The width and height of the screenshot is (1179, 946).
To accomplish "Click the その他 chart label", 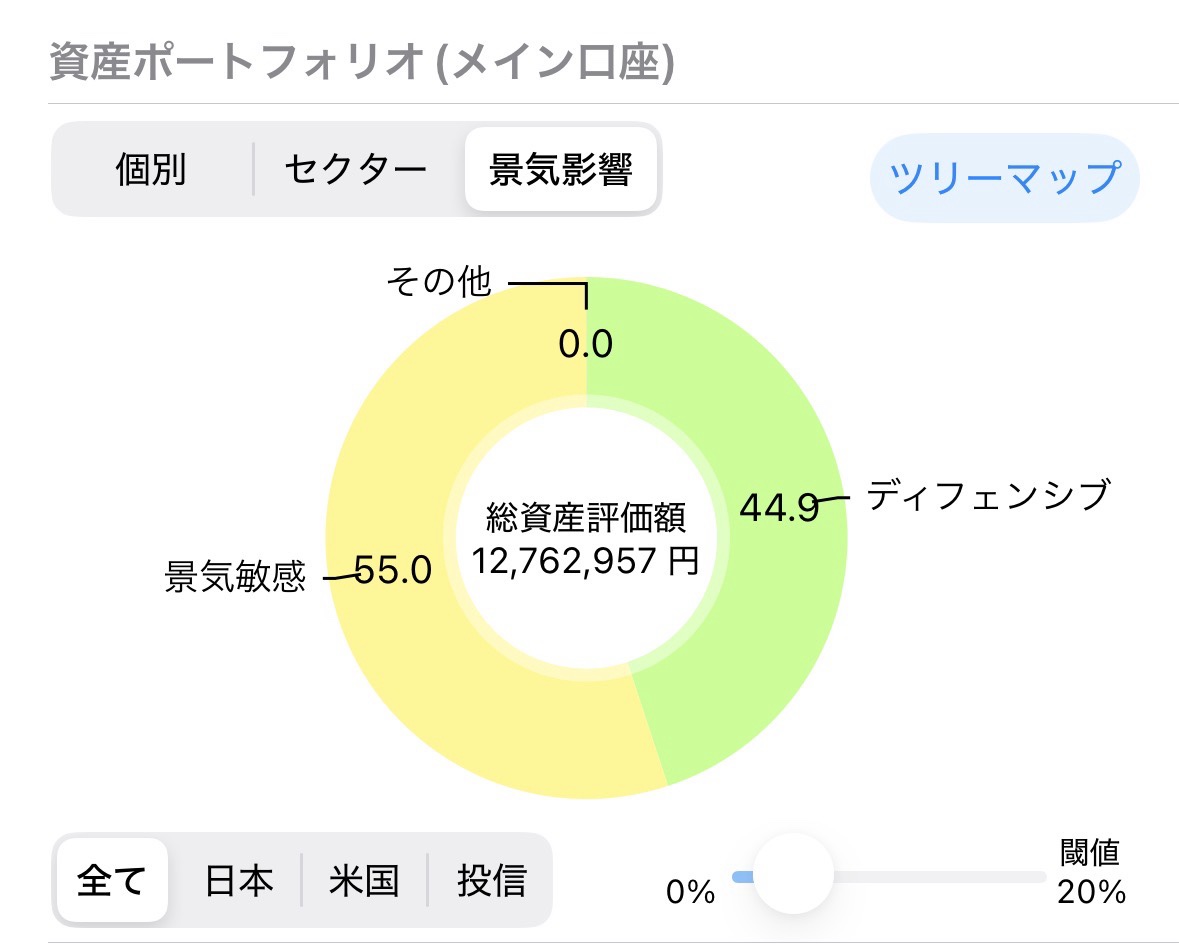I will coord(439,283).
